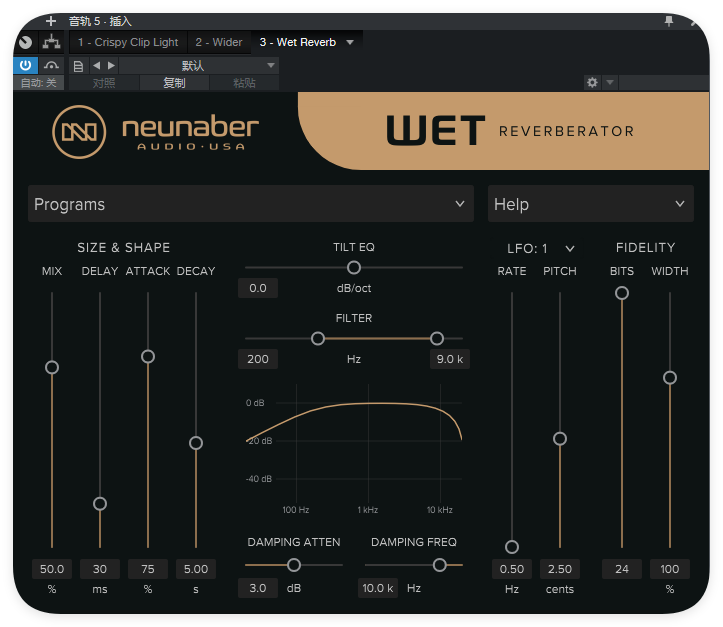
Task: Click the frequency response curve graph
Action: tap(354, 447)
